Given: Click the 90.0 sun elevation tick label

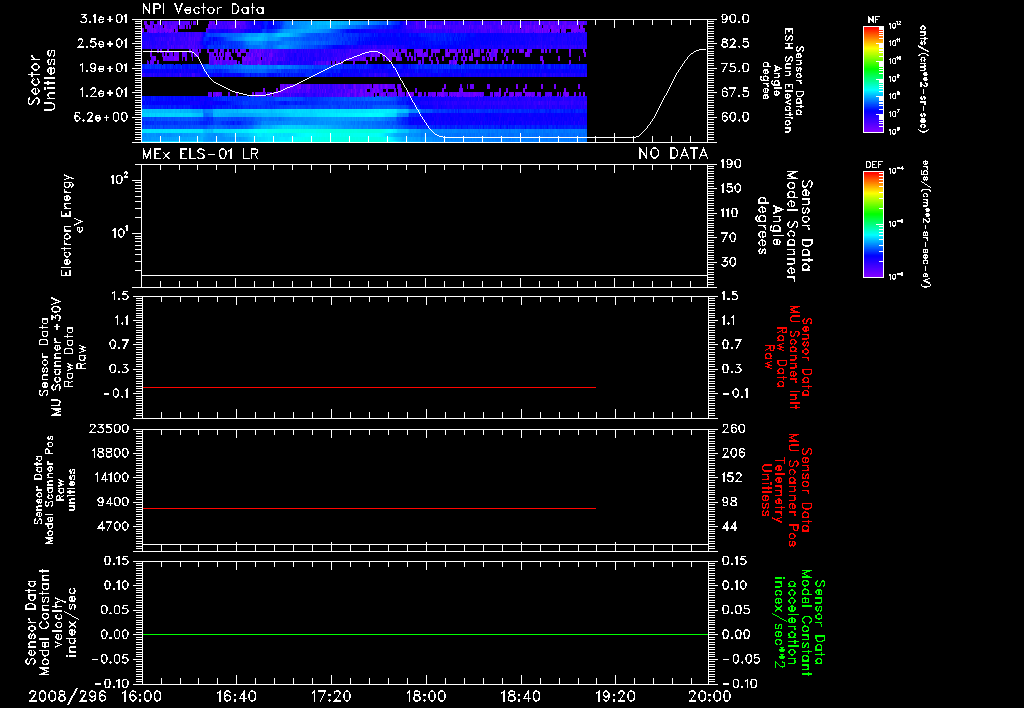Looking at the screenshot, I should point(735,19).
